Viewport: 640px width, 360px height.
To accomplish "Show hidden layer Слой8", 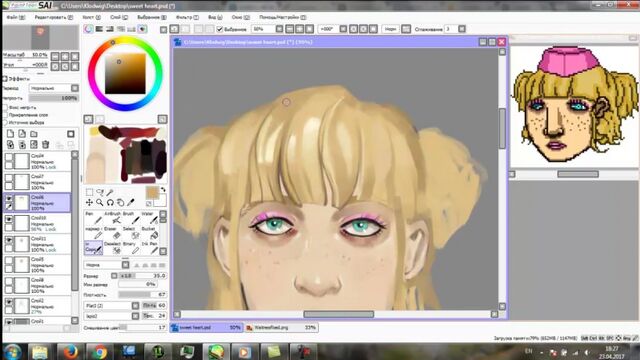I will coord(9,281).
